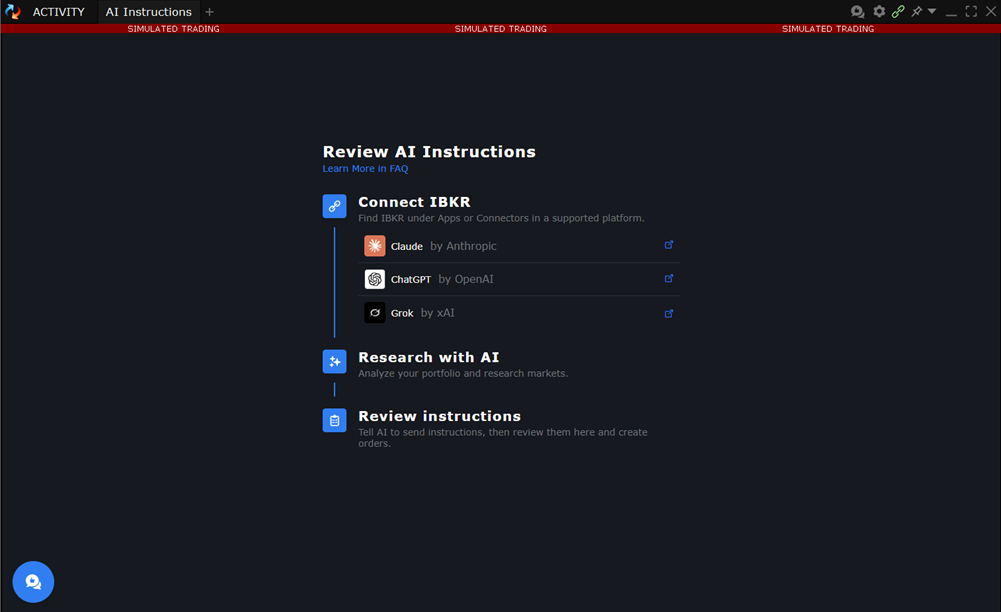Click the Review AI Instructions title
The width and height of the screenshot is (1001, 612).
[429, 152]
